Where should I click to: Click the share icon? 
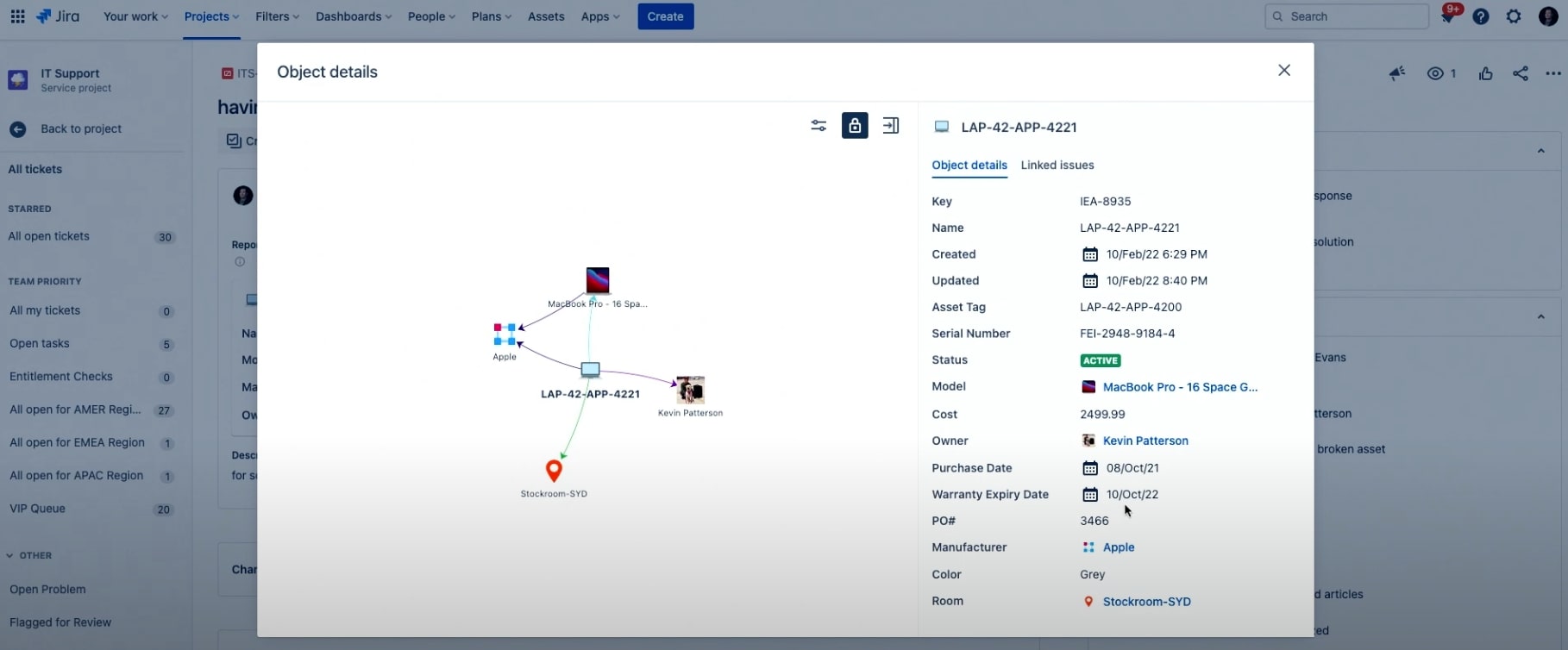[x=1521, y=74]
